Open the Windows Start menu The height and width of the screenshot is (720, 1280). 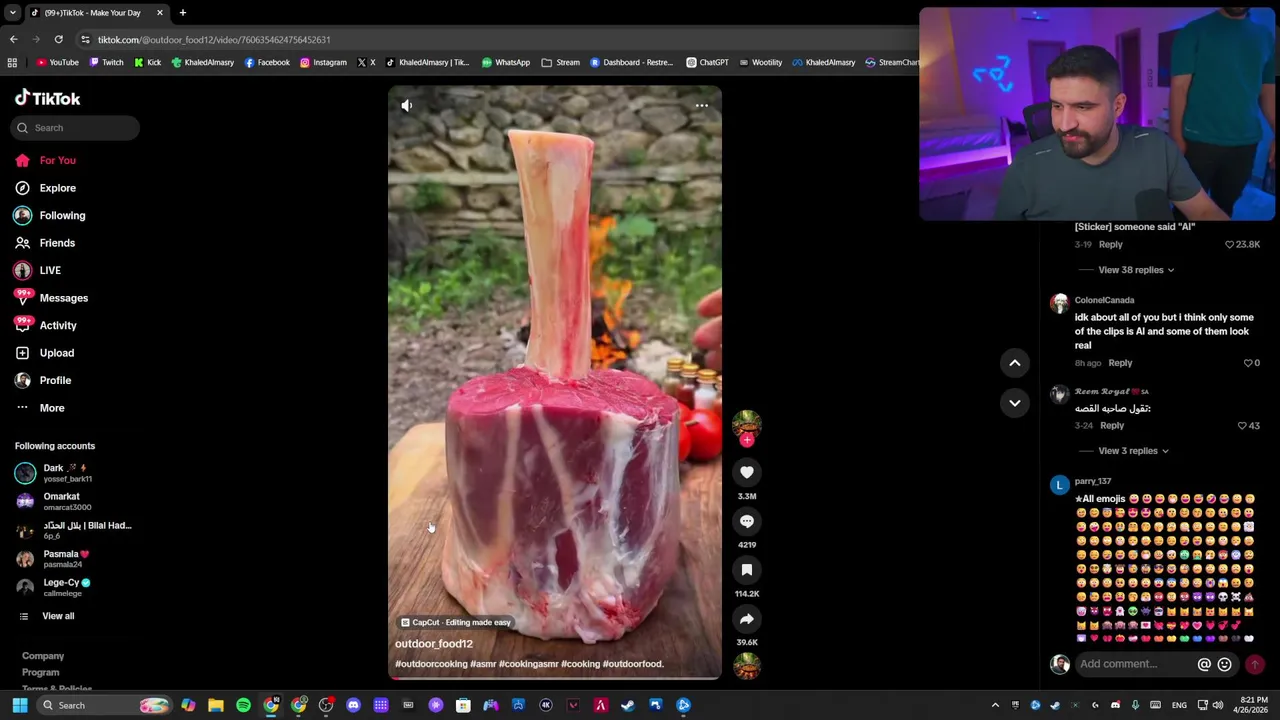point(20,705)
